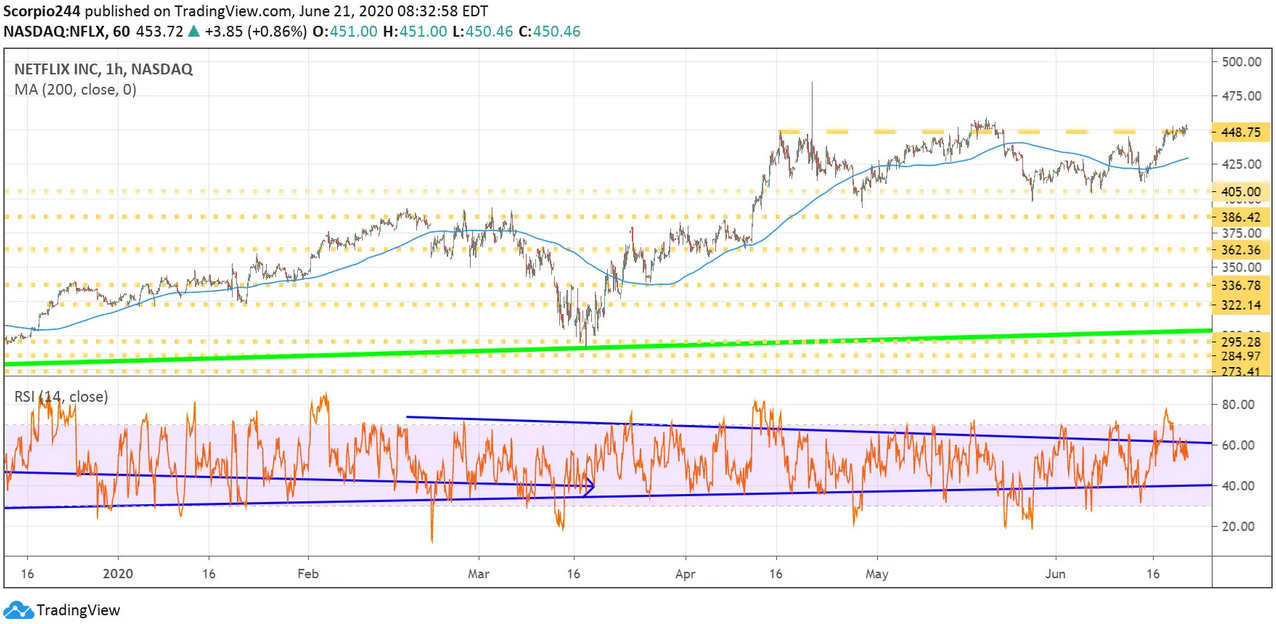Click the 80.00 RSI axis label
The height and width of the screenshot is (624, 1276).
click(1236, 404)
